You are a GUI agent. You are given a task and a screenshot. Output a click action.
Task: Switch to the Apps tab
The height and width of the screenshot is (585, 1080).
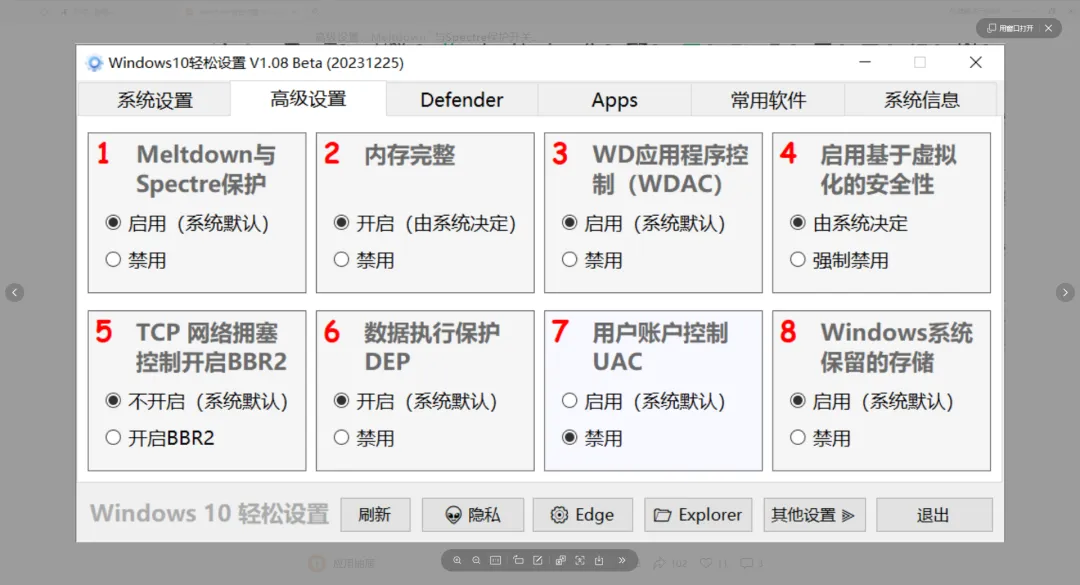pos(614,100)
